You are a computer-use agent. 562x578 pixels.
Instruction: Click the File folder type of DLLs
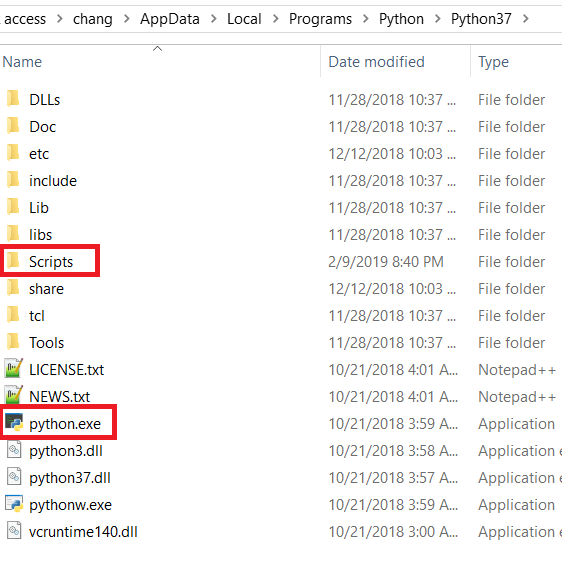coord(512,100)
